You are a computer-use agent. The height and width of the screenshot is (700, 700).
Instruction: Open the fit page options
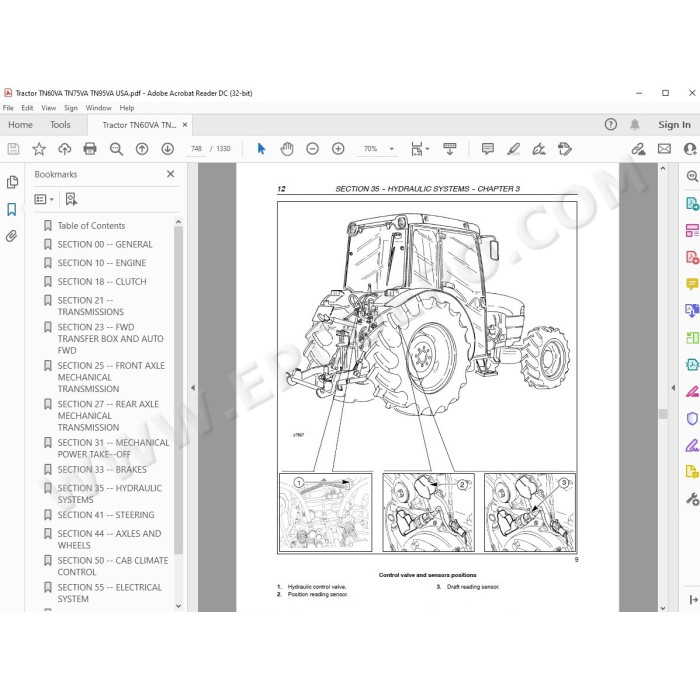click(420, 149)
